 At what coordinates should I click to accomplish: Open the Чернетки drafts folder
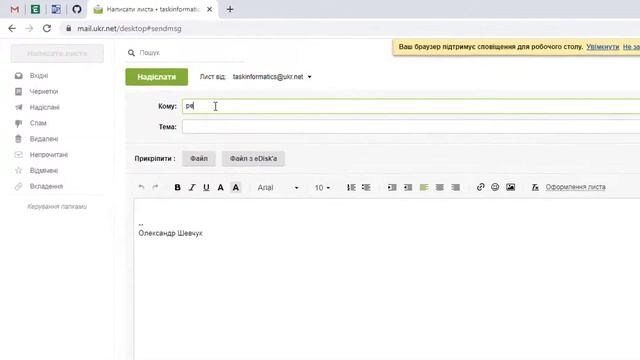pos(44,91)
